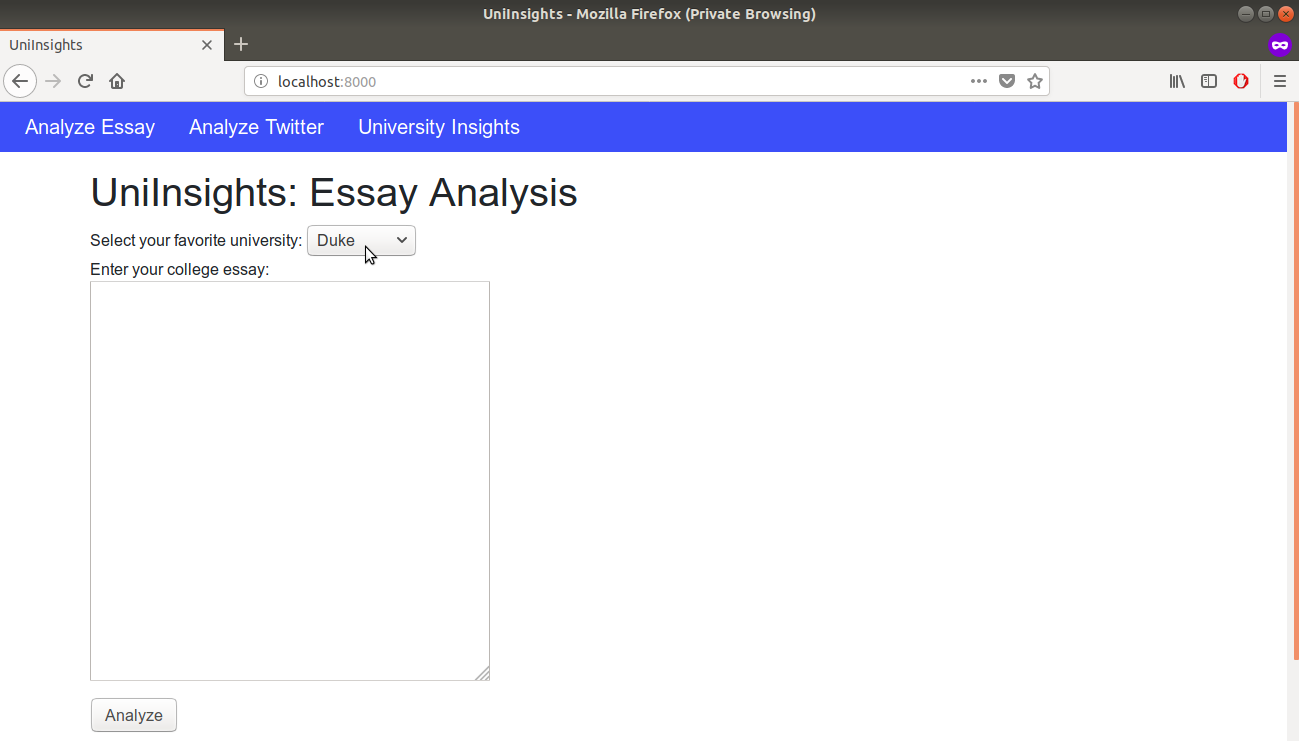Click the private browsing mask icon

(1280, 45)
